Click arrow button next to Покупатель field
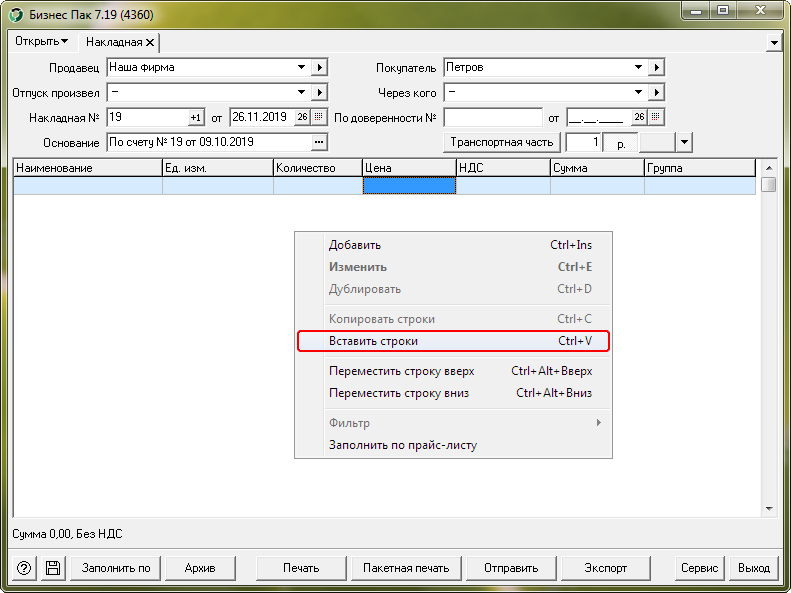The image size is (791, 593). click(656, 68)
